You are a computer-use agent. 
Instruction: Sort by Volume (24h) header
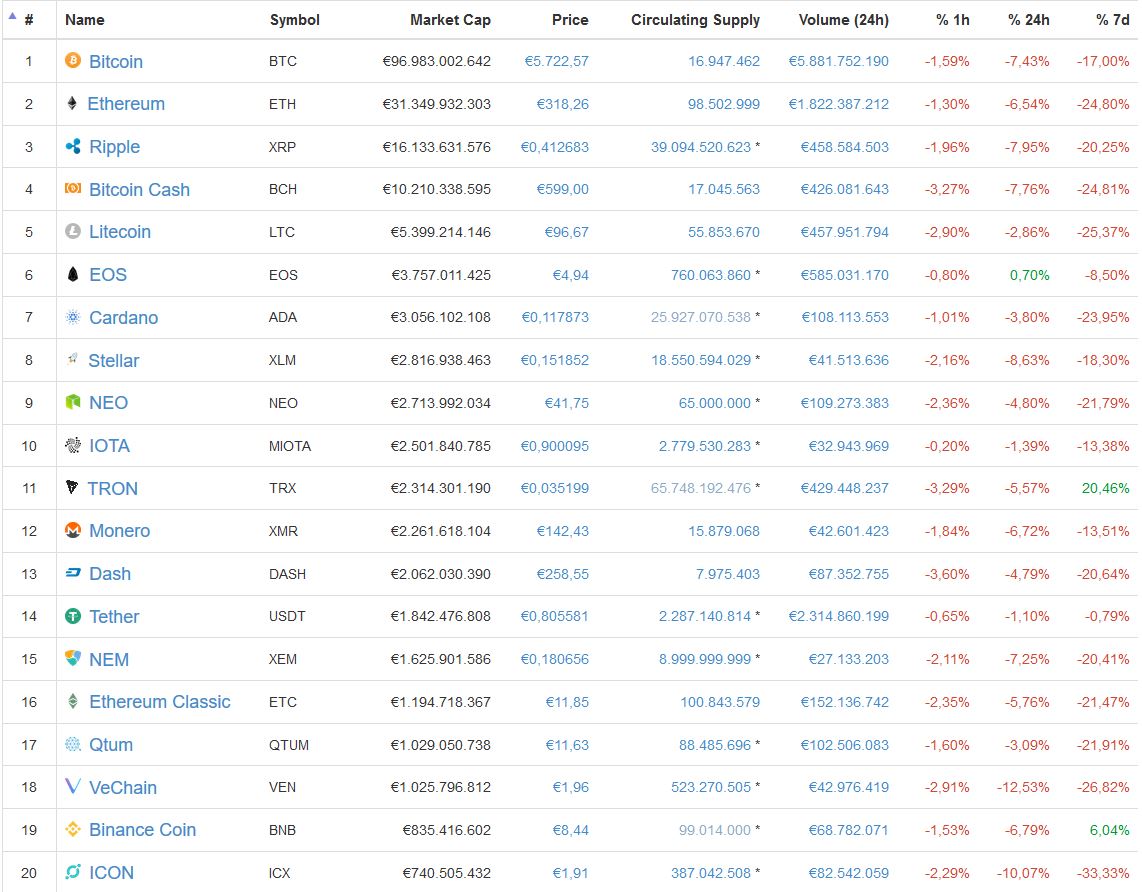click(x=843, y=20)
